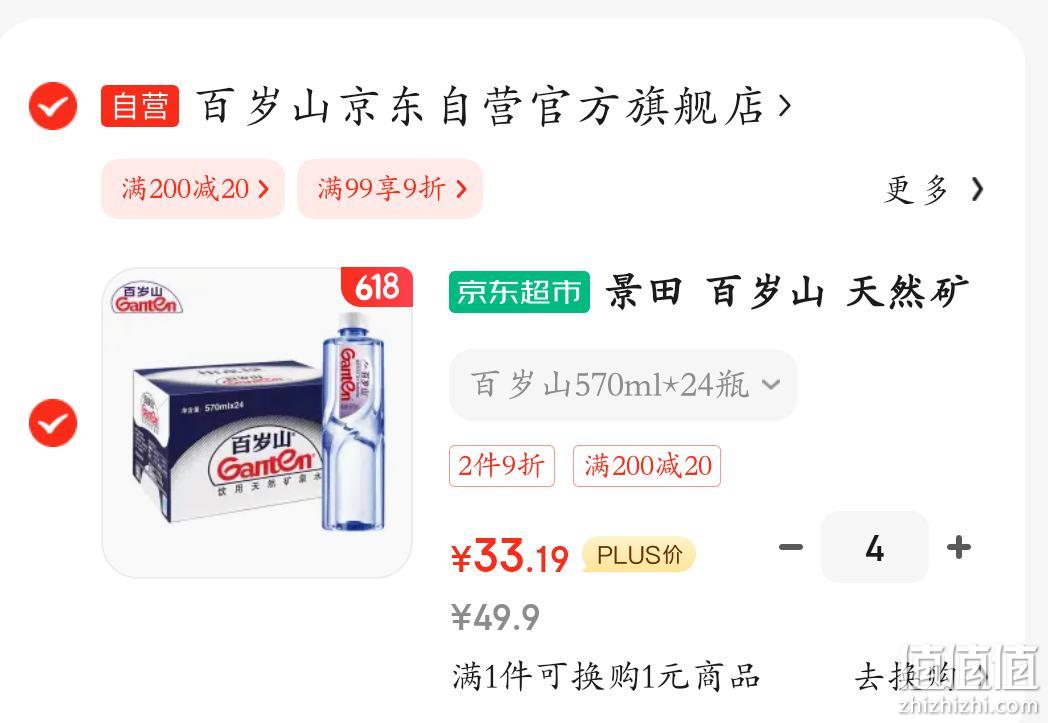1048x723 pixels.
Task: Open the 满200减20 coupon chip
Action: tap(193, 188)
